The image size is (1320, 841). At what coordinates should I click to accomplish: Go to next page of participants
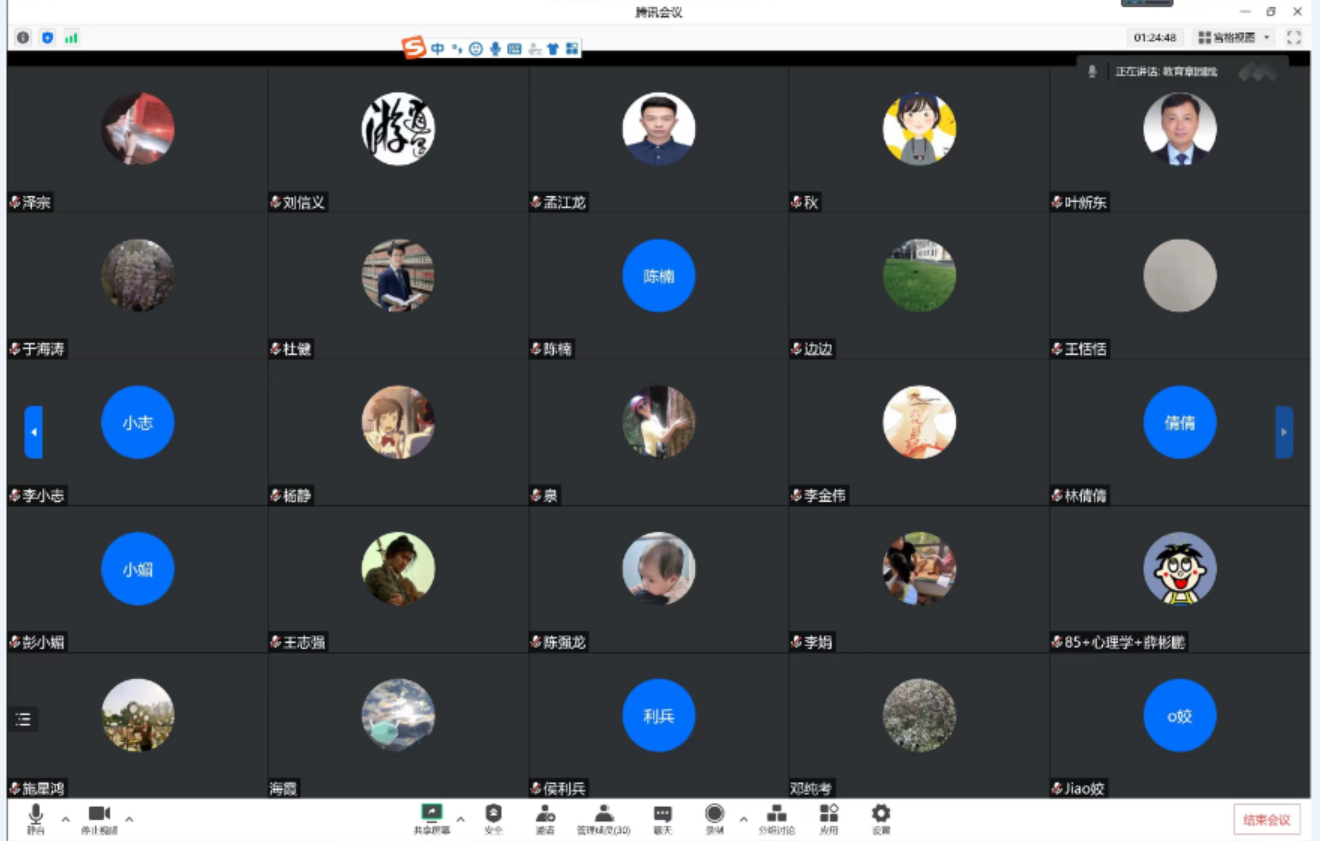tap(1284, 432)
